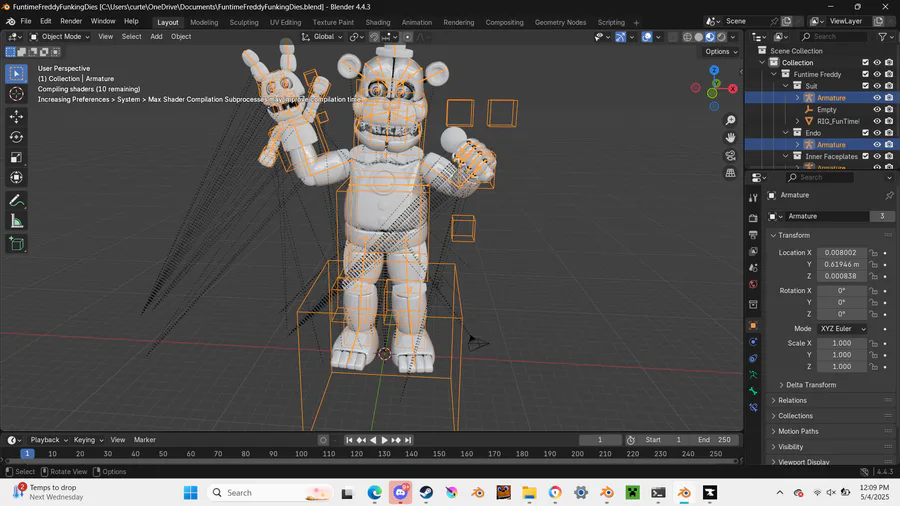Switch to the Geometry Nodes workspace
The image size is (900, 506).
pyautogui.click(x=560, y=22)
